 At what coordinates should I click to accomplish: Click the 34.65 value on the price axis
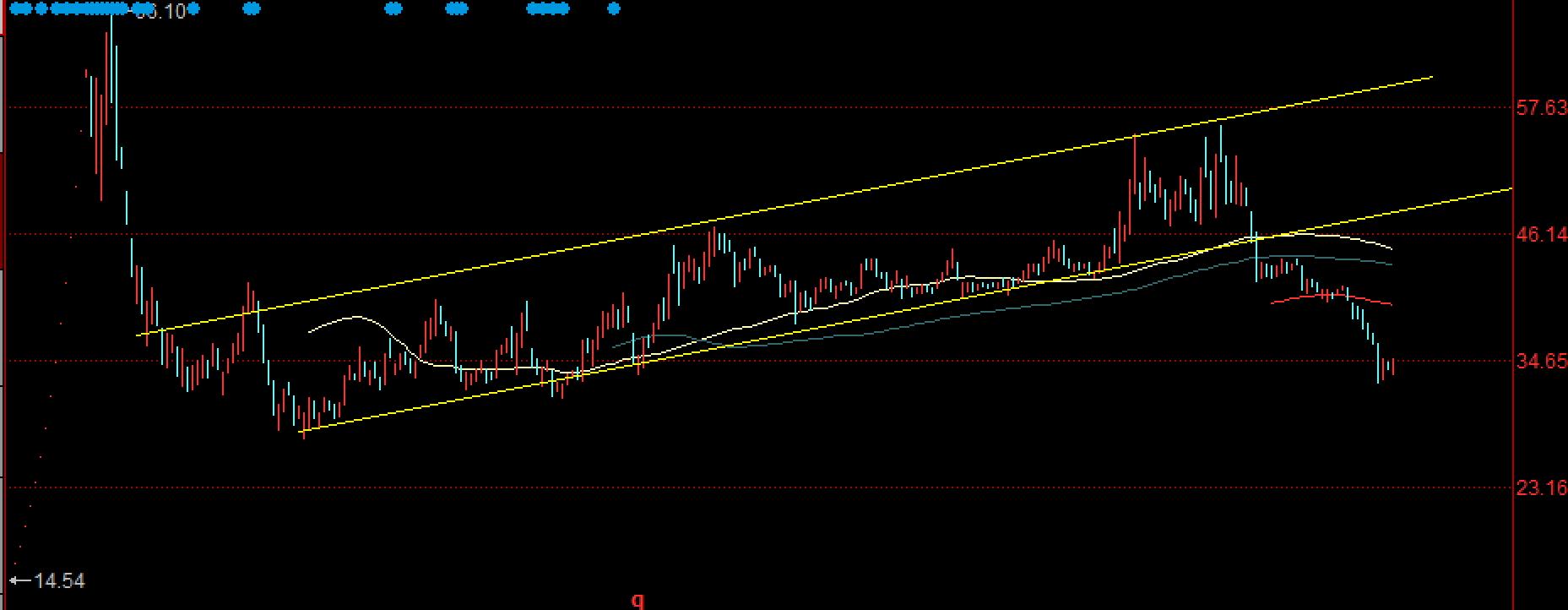[1542, 362]
